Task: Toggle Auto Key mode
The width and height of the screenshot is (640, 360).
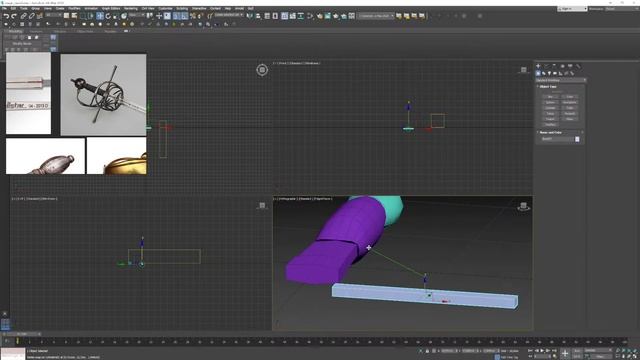Action: pos(577,351)
